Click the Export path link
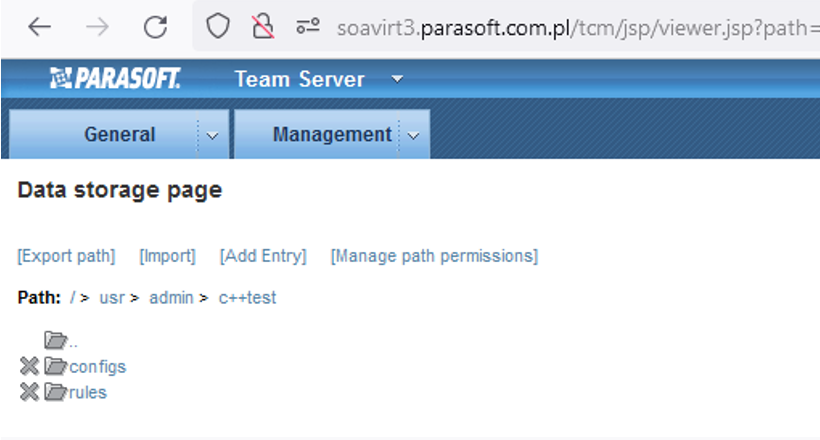The image size is (820, 440). [66, 256]
